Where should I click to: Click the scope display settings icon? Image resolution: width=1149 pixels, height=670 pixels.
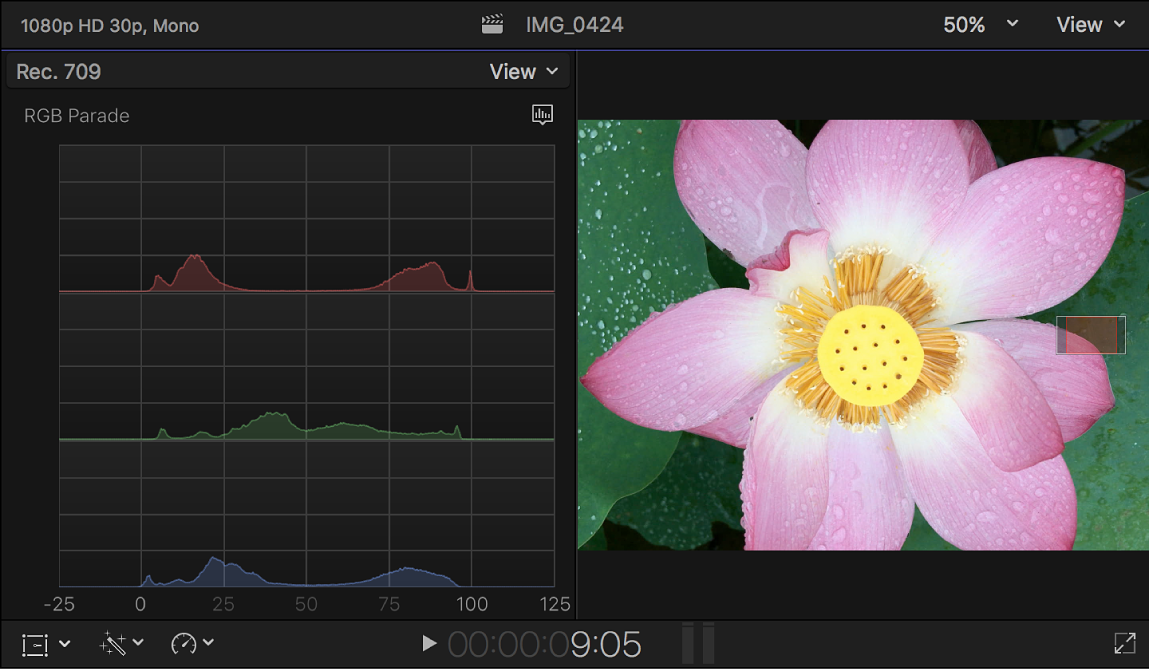pyautogui.click(x=542, y=115)
